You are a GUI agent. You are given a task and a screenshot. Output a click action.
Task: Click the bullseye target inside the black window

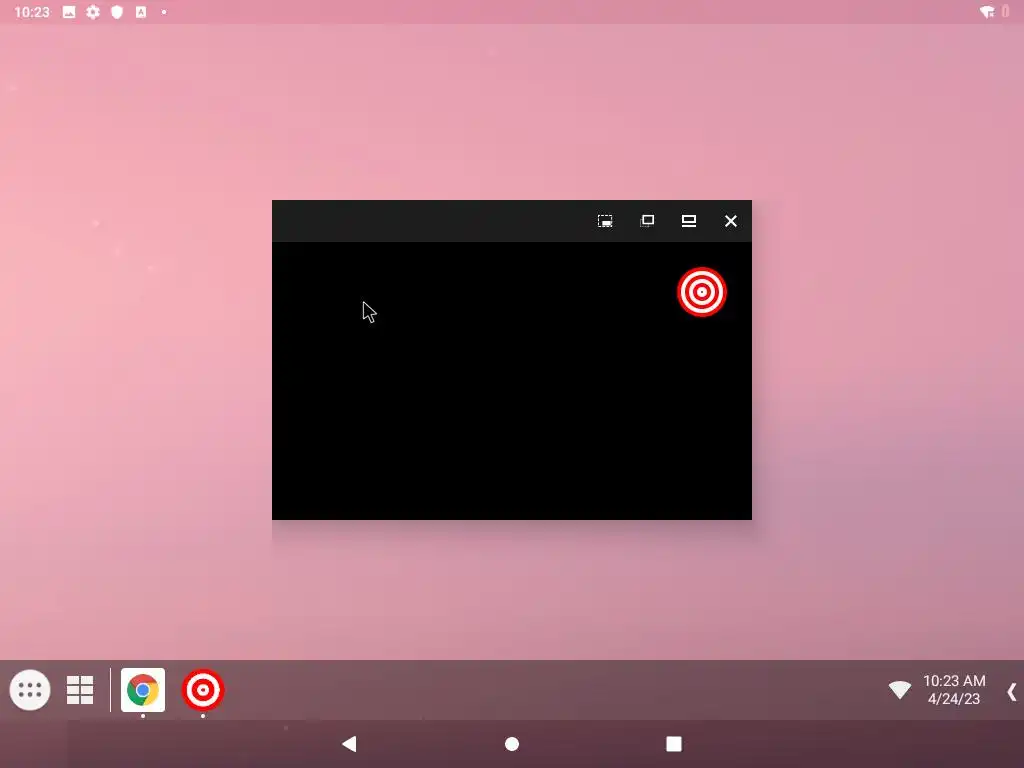pos(701,292)
